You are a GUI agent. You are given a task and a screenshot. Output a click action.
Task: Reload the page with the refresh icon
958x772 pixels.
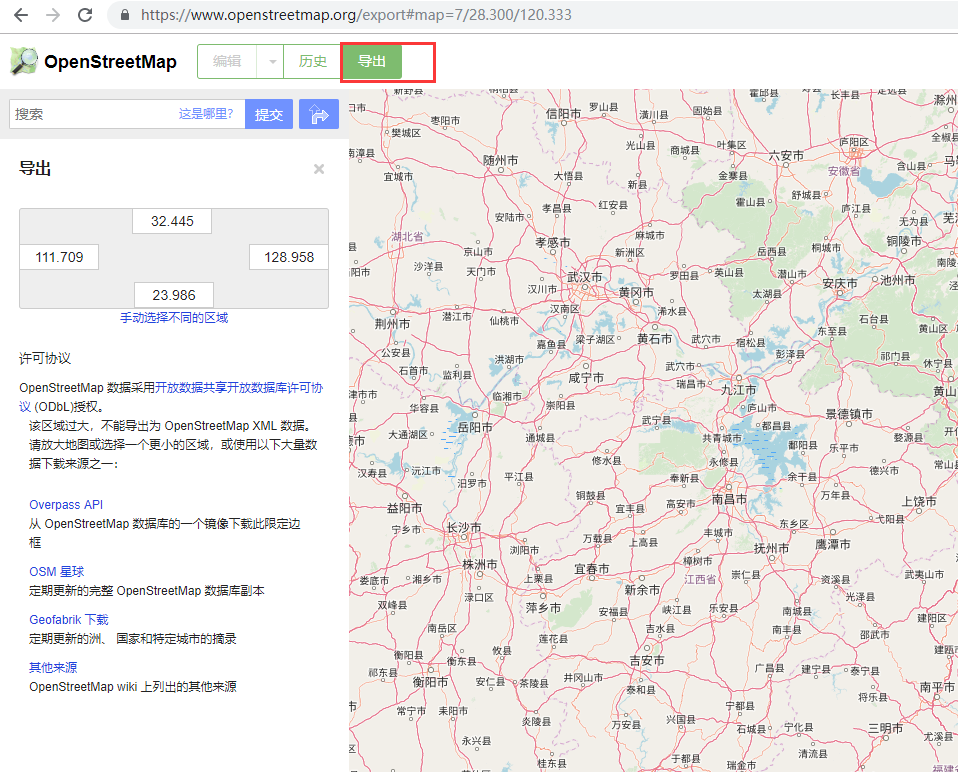85,15
